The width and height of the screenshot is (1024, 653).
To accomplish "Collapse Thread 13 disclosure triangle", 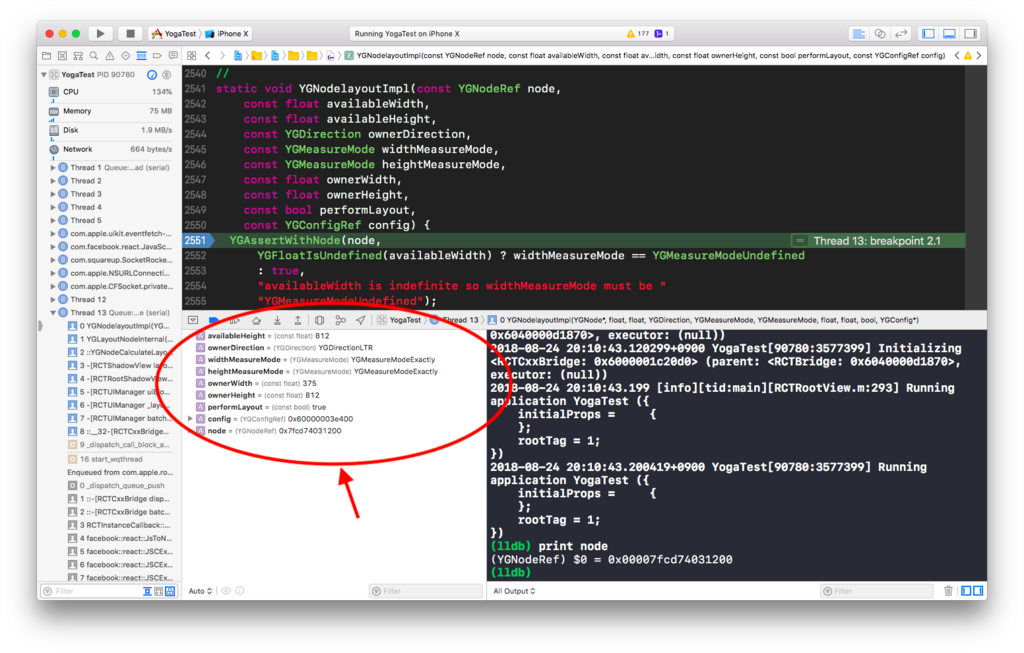I will coord(53,313).
